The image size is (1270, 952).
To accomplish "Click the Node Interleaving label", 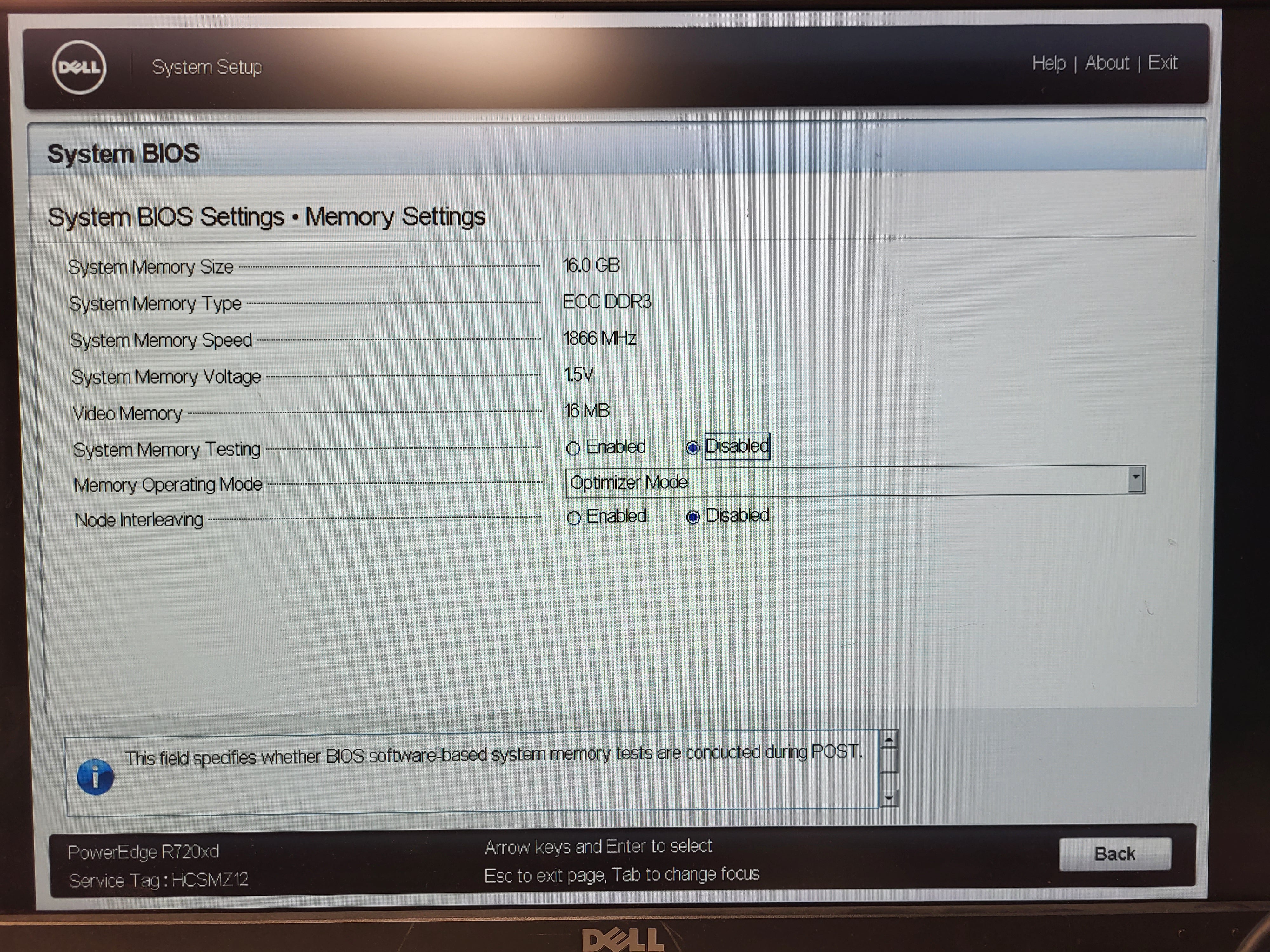I will 139,520.
